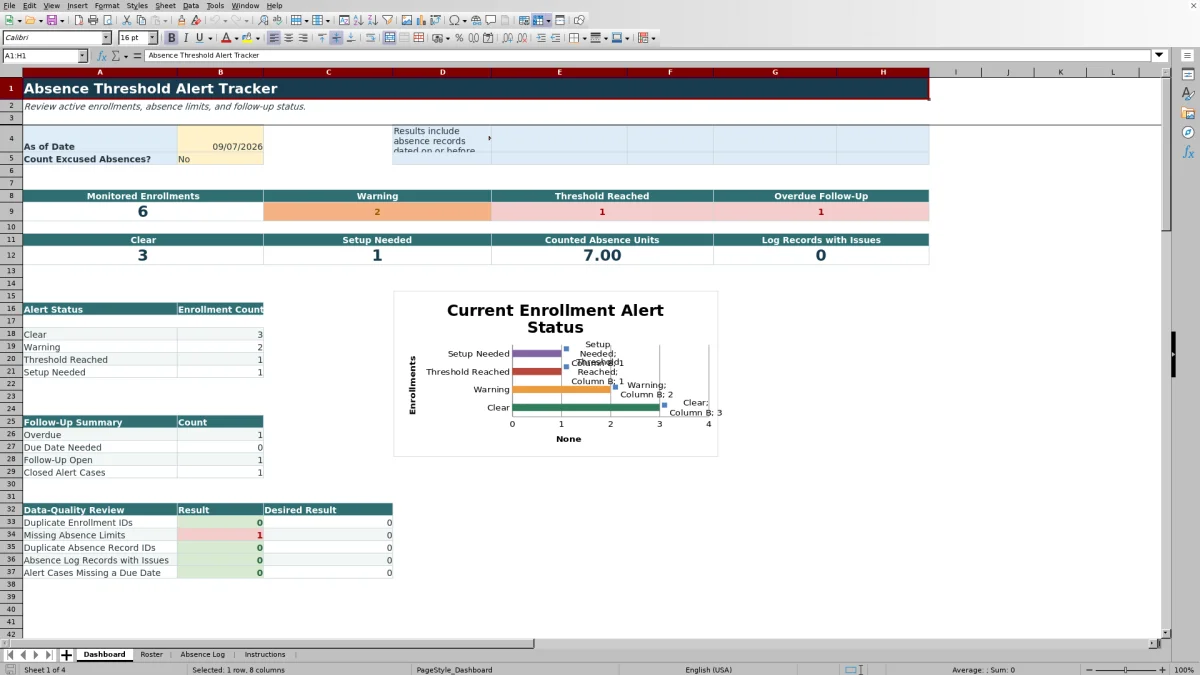Click the Save document icon
The height and width of the screenshot is (675, 1200).
pyautogui.click(x=50, y=20)
